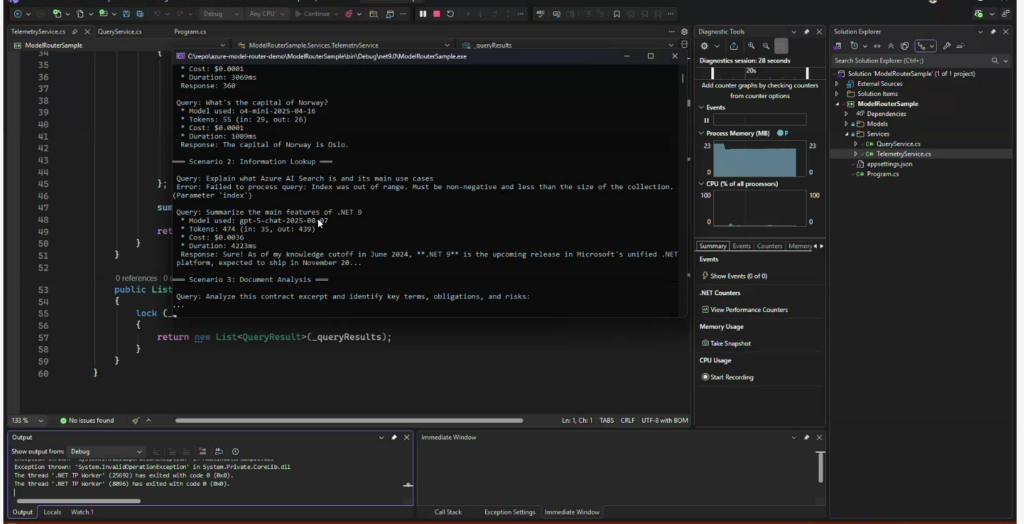Click the editor horizontal scrollbar

[350, 420]
